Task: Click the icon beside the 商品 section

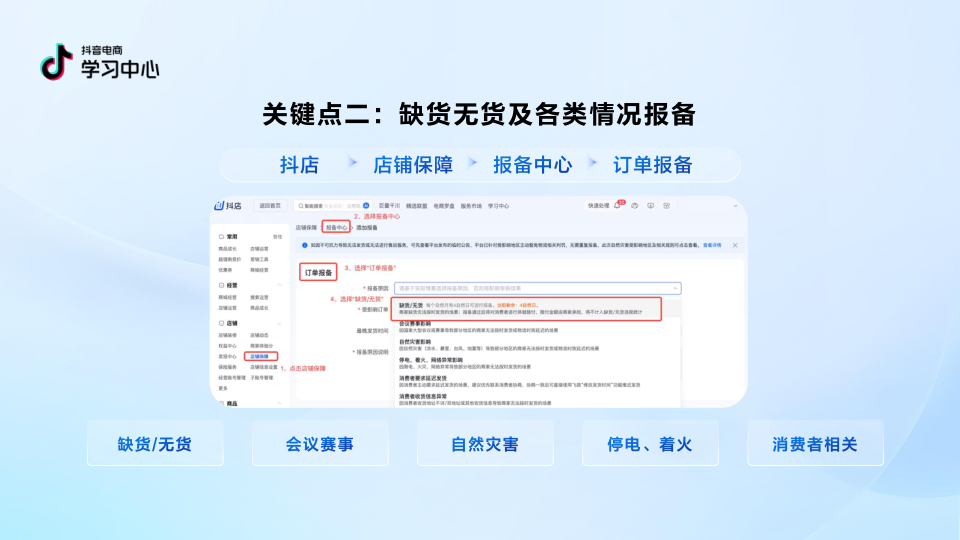Action: pyautogui.click(x=221, y=403)
